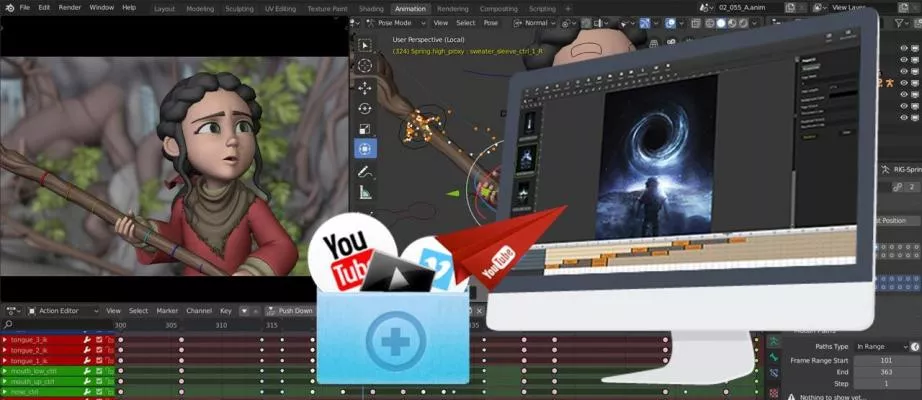Select the Rotate tool

point(365,109)
